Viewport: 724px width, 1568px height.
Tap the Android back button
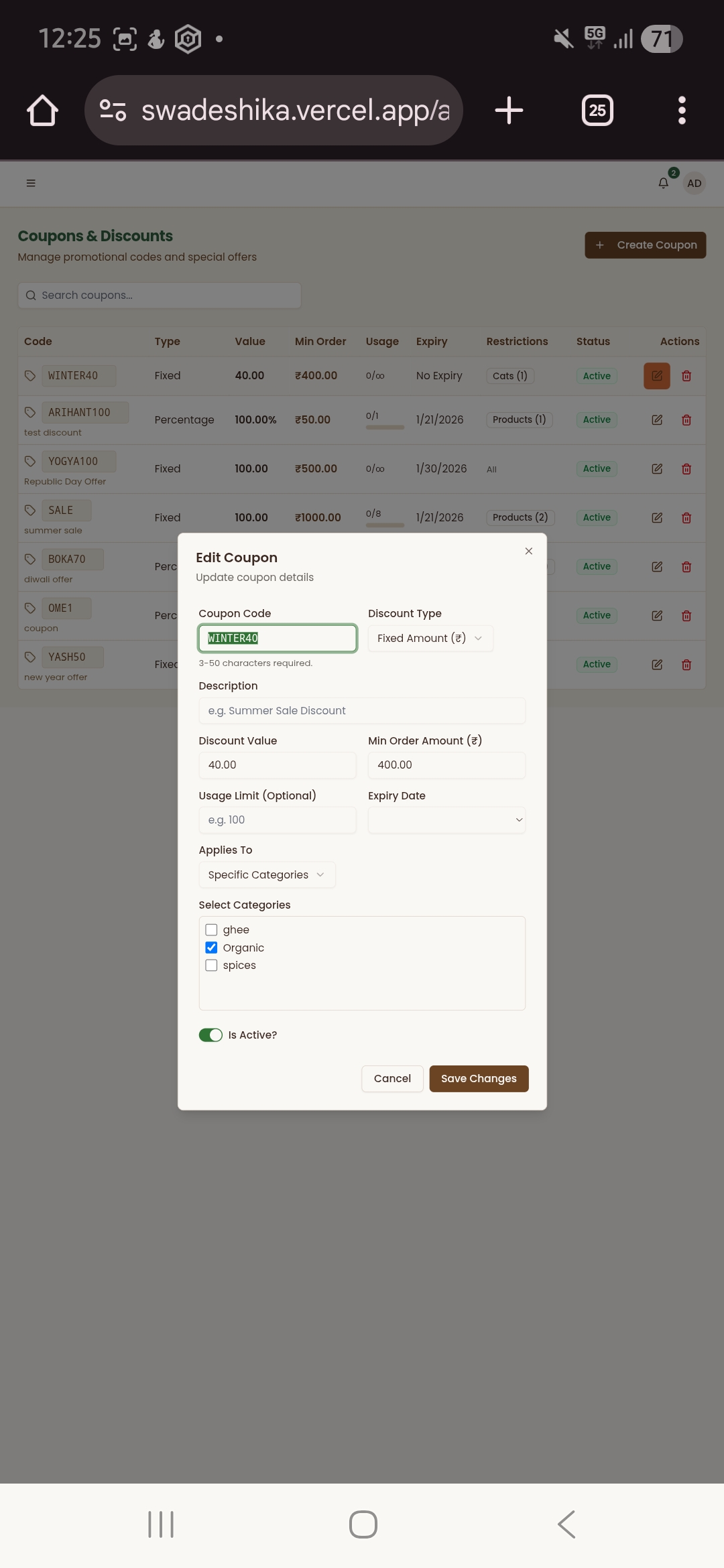pos(566,1524)
